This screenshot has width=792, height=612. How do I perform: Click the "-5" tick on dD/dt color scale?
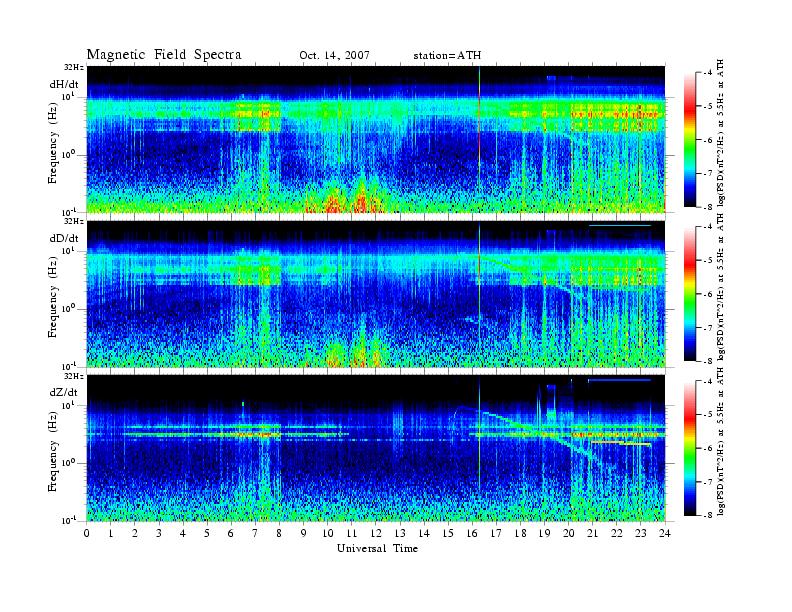pyautogui.click(x=708, y=260)
